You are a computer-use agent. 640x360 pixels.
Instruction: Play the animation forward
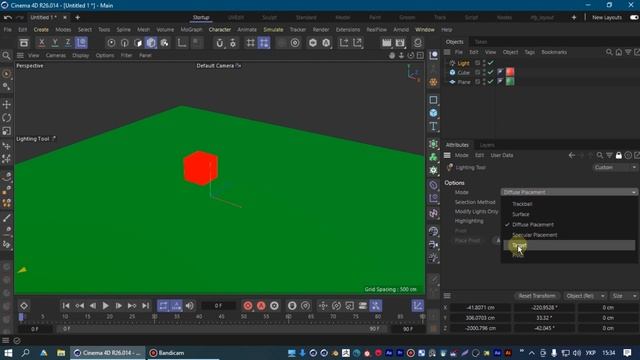105,306
